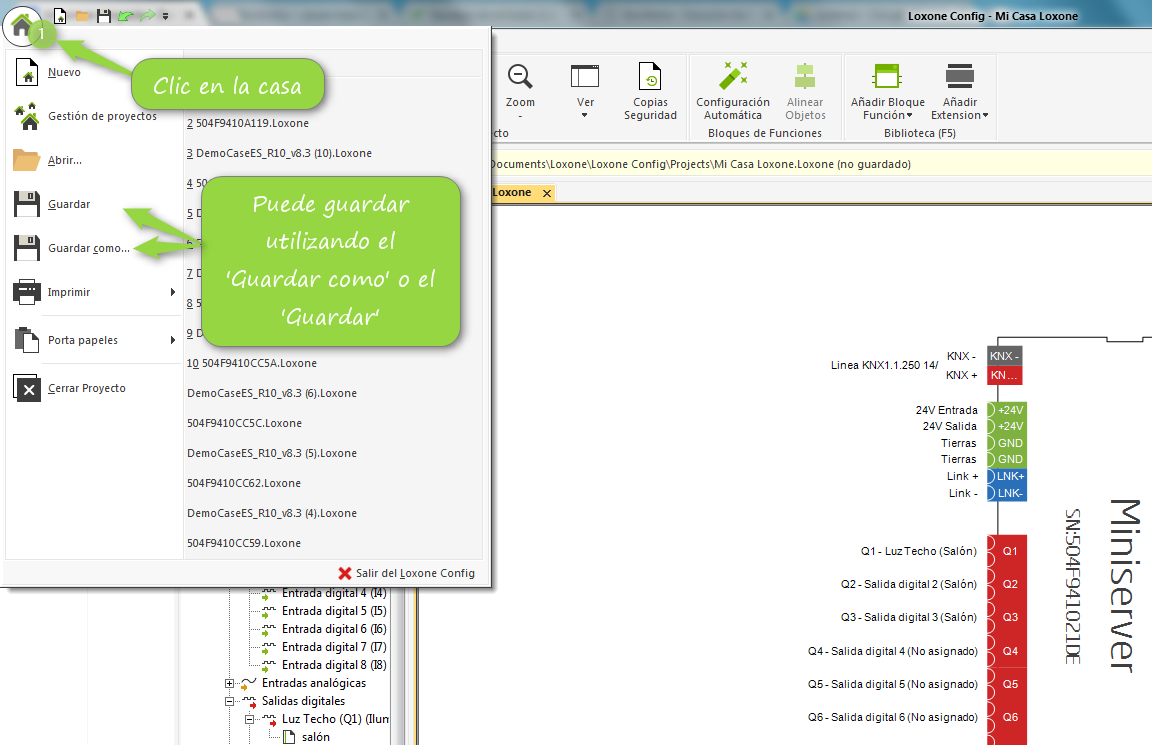Click the Nuevo document icon in menu
Screen dimensions: 1152x745
click(27, 72)
